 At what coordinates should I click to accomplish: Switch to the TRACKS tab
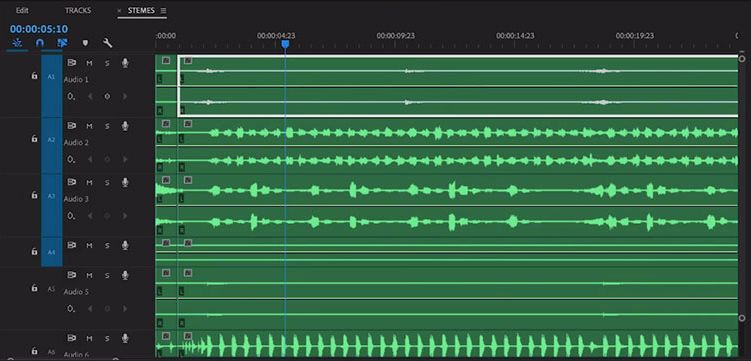(x=78, y=11)
